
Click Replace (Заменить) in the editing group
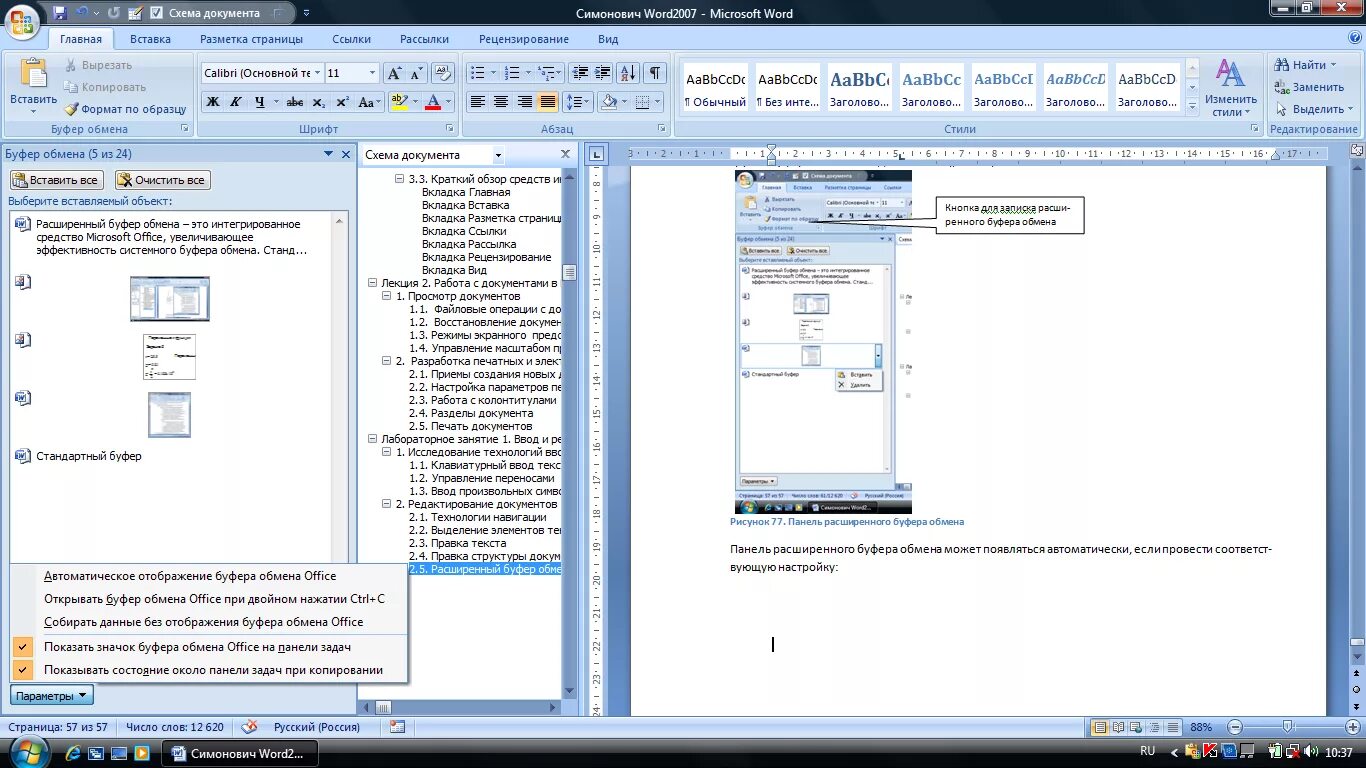(1309, 87)
